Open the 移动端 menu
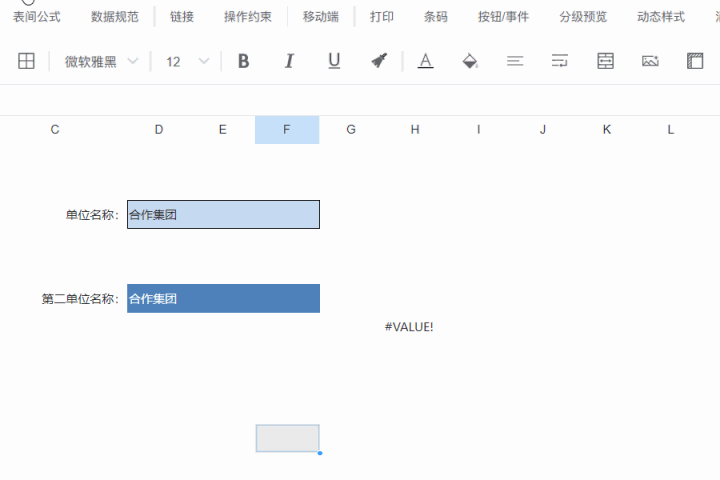720x480 pixels. coord(321,17)
